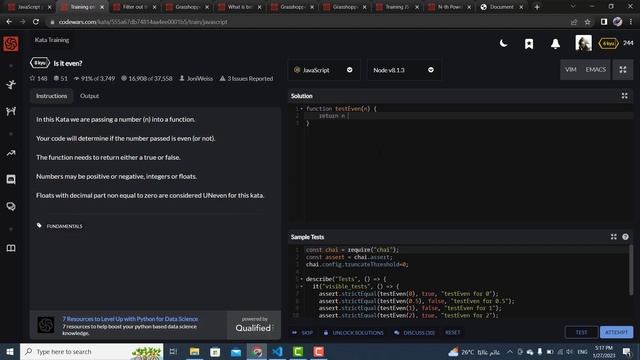640x360 pixels.
Task: Click the browser back arrow
Action: point(9,22)
